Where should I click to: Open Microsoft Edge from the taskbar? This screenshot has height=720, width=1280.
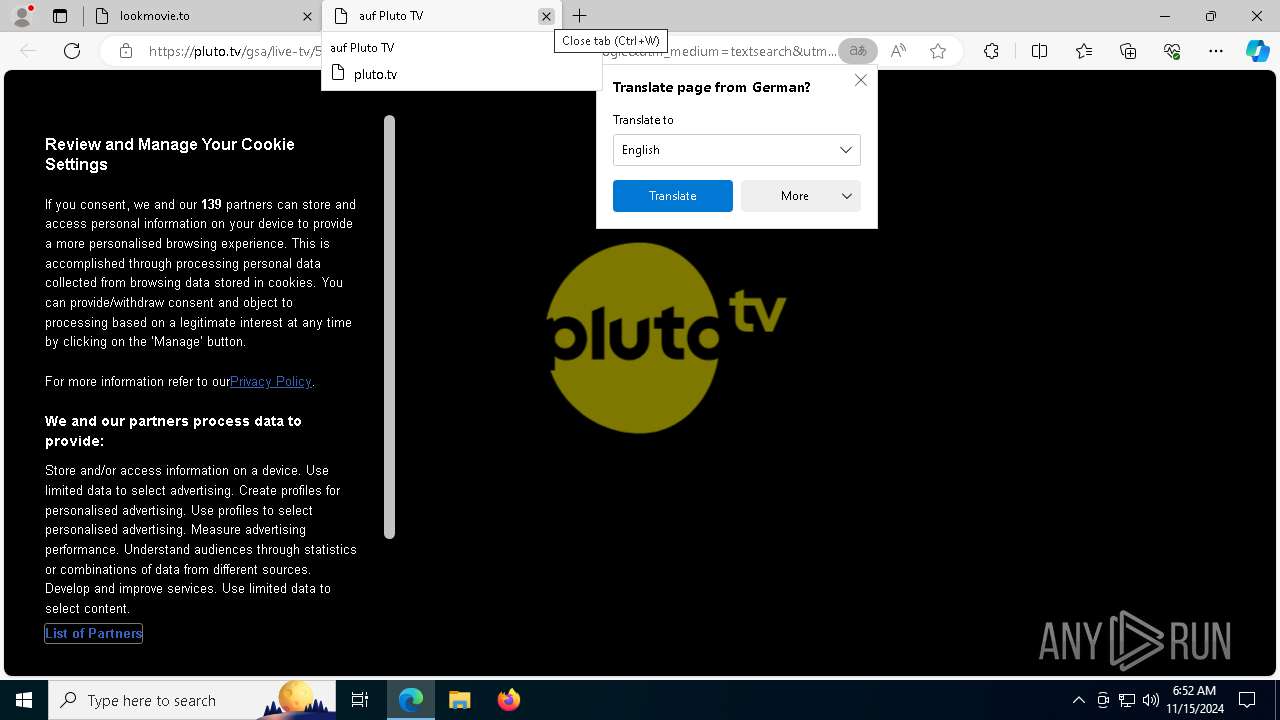tap(411, 700)
